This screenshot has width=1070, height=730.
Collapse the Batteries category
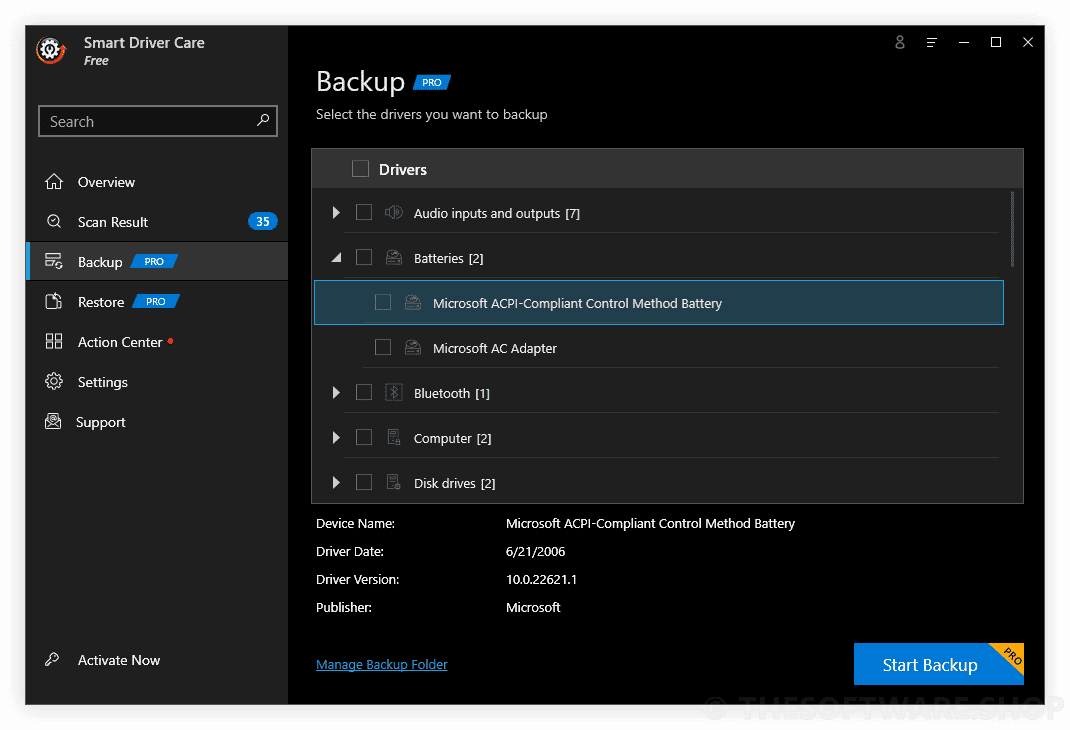tap(336, 258)
